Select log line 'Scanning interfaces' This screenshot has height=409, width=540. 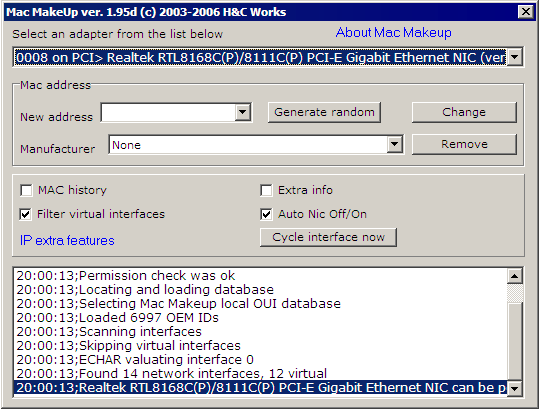pyautogui.click(x=261, y=332)
